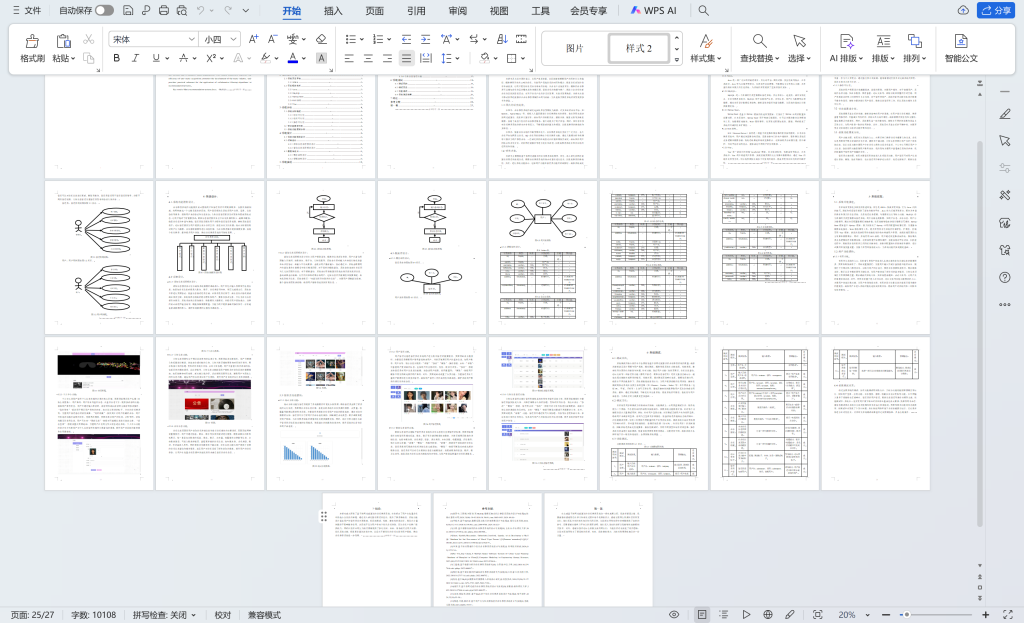
Task: Click the Format Painter (格式刷) tool
Action: 32,48
